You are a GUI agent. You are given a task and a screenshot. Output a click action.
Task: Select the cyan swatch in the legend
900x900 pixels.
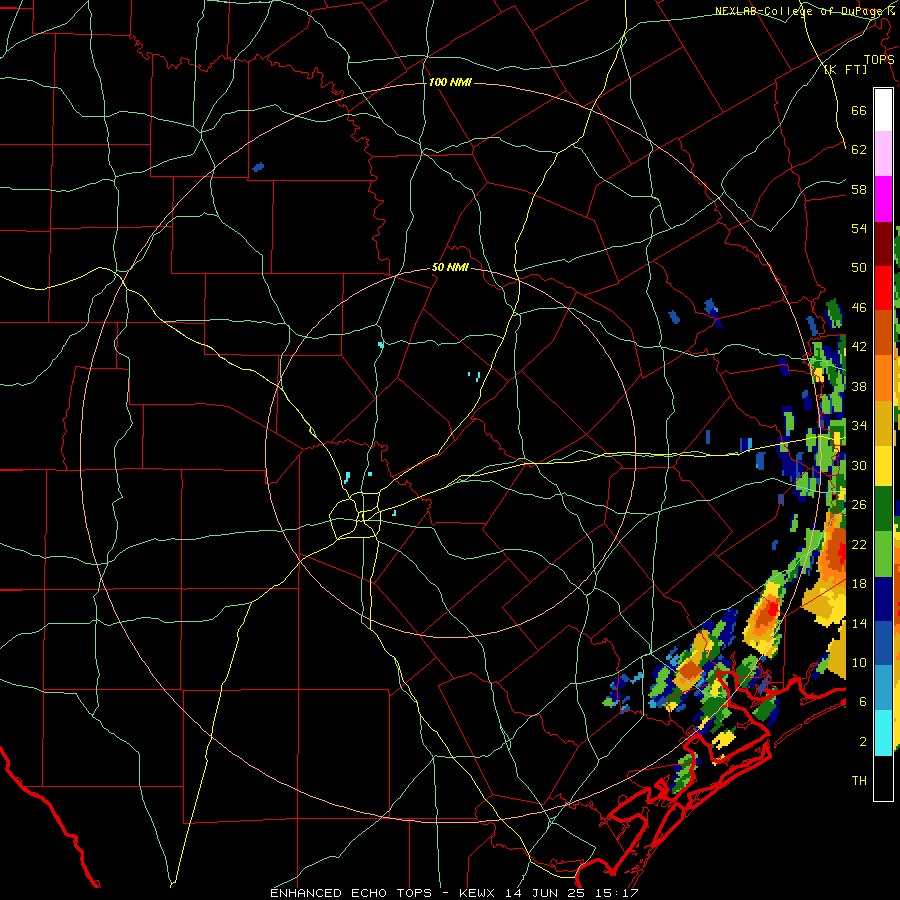tap(883, 733)
